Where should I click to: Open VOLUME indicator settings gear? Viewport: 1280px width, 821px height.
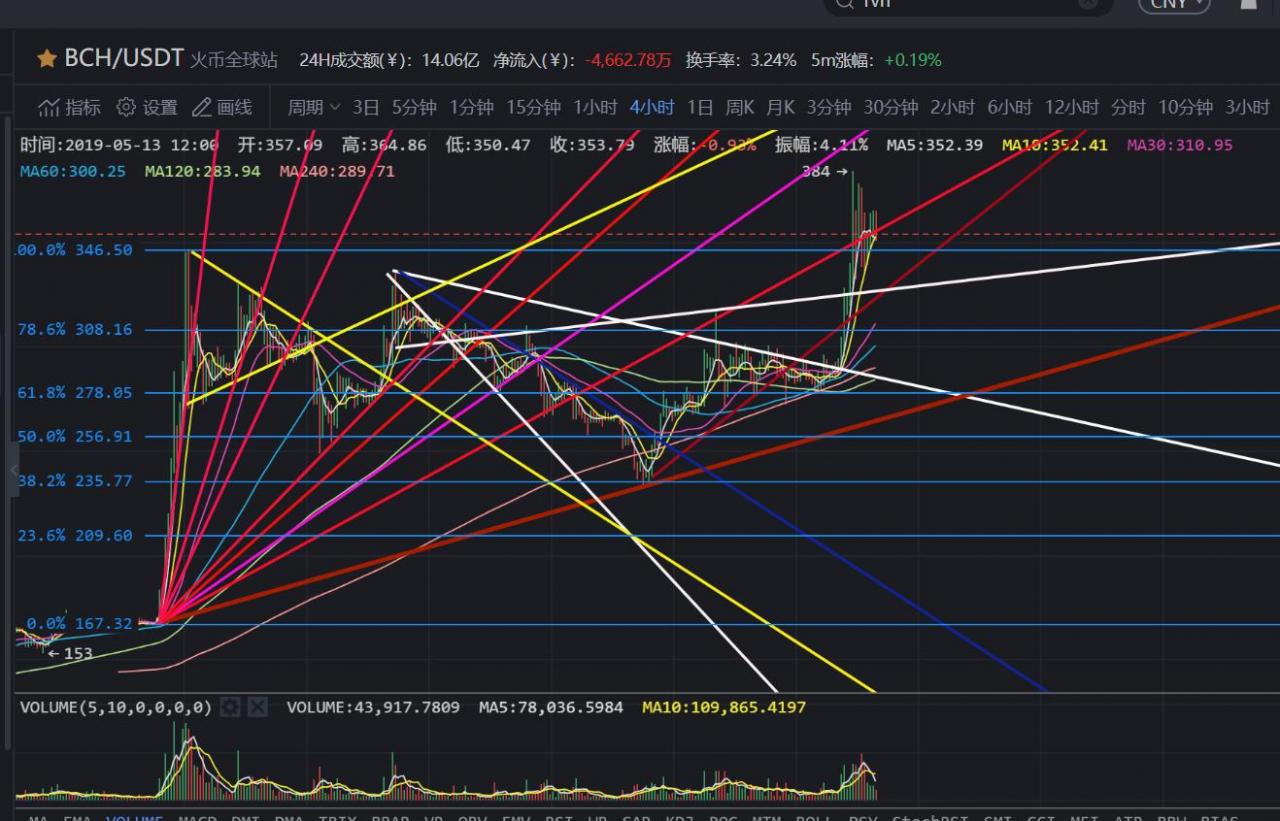coord(230,707)
